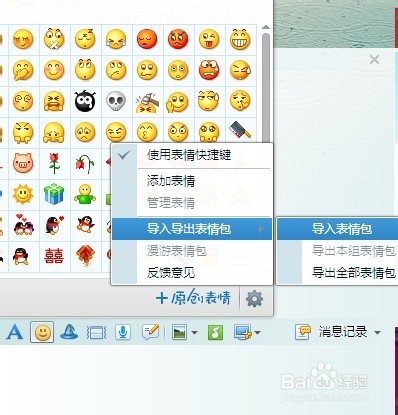Select 添加表情 menu entry
The image size is (398, 415).
[x=192, y=181]
